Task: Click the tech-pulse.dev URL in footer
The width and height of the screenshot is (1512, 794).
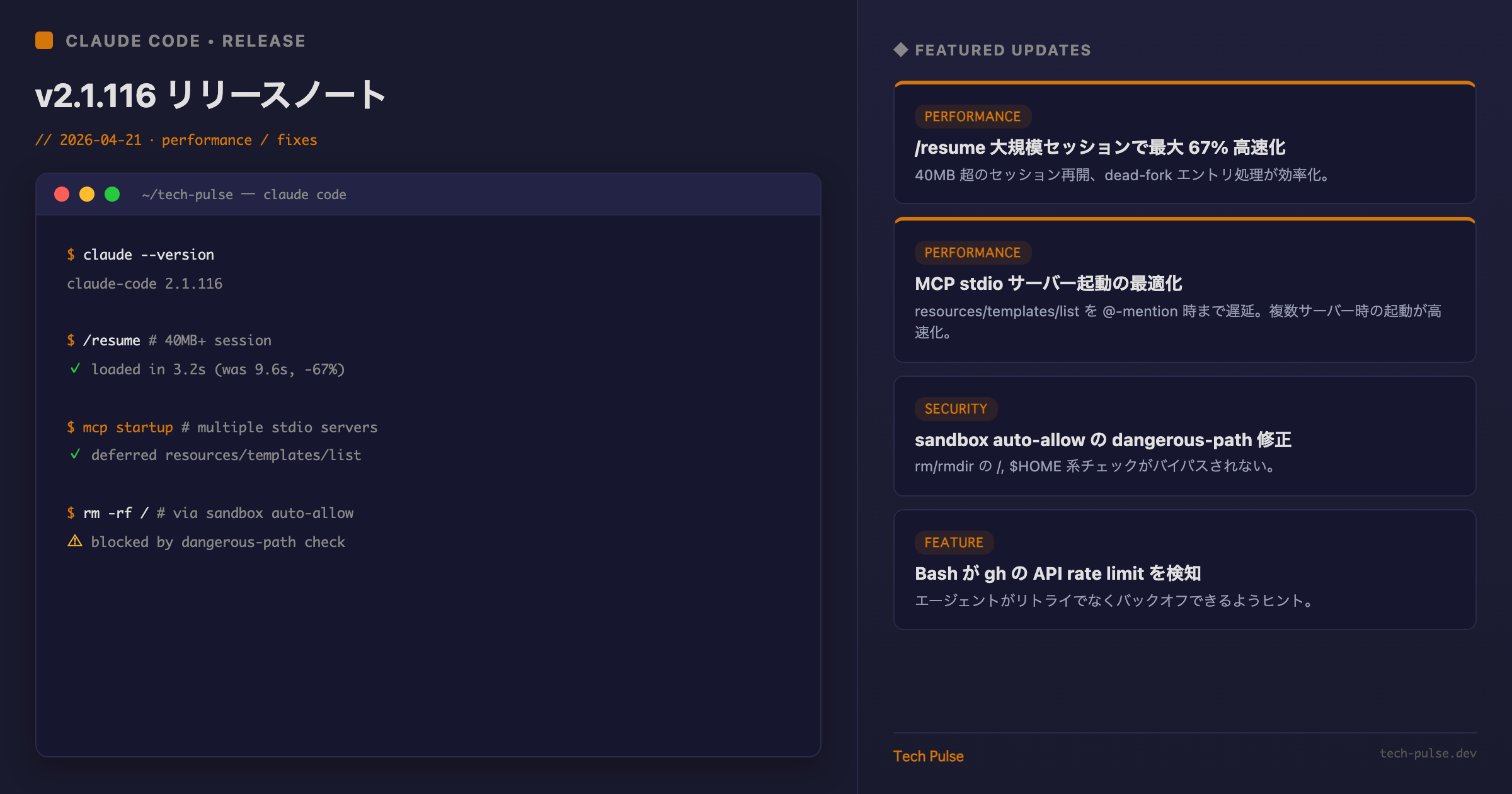Action: 1428,753
